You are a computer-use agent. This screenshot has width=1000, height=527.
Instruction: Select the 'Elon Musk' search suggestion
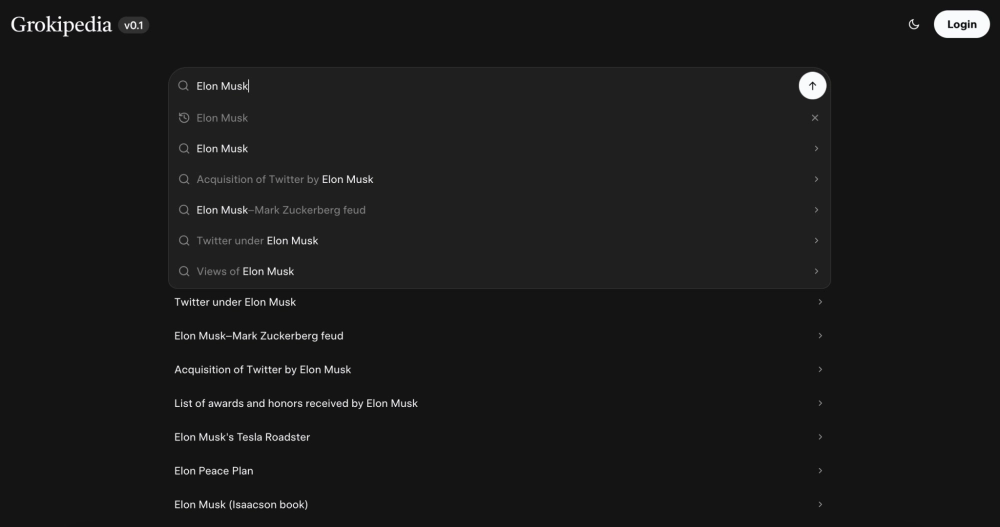(x=222, y=149)
